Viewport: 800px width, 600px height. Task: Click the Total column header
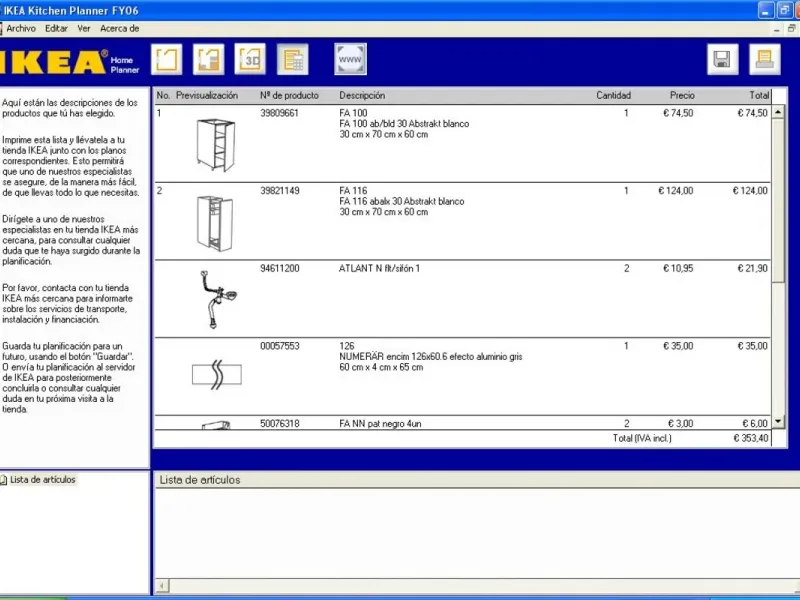click(x=759, y=95)
